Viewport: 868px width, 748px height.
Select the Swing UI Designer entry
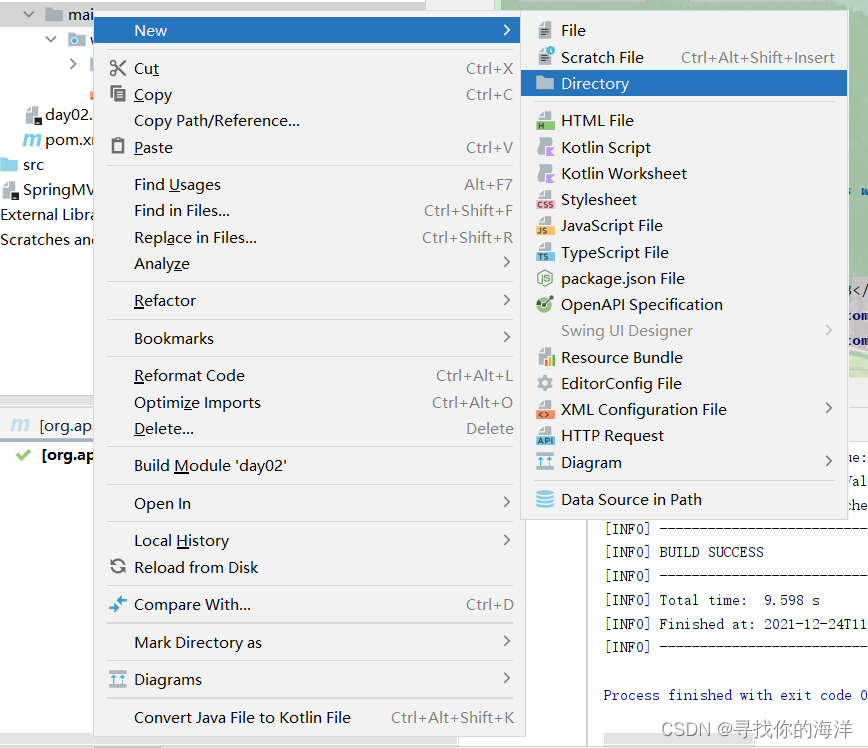684,331
